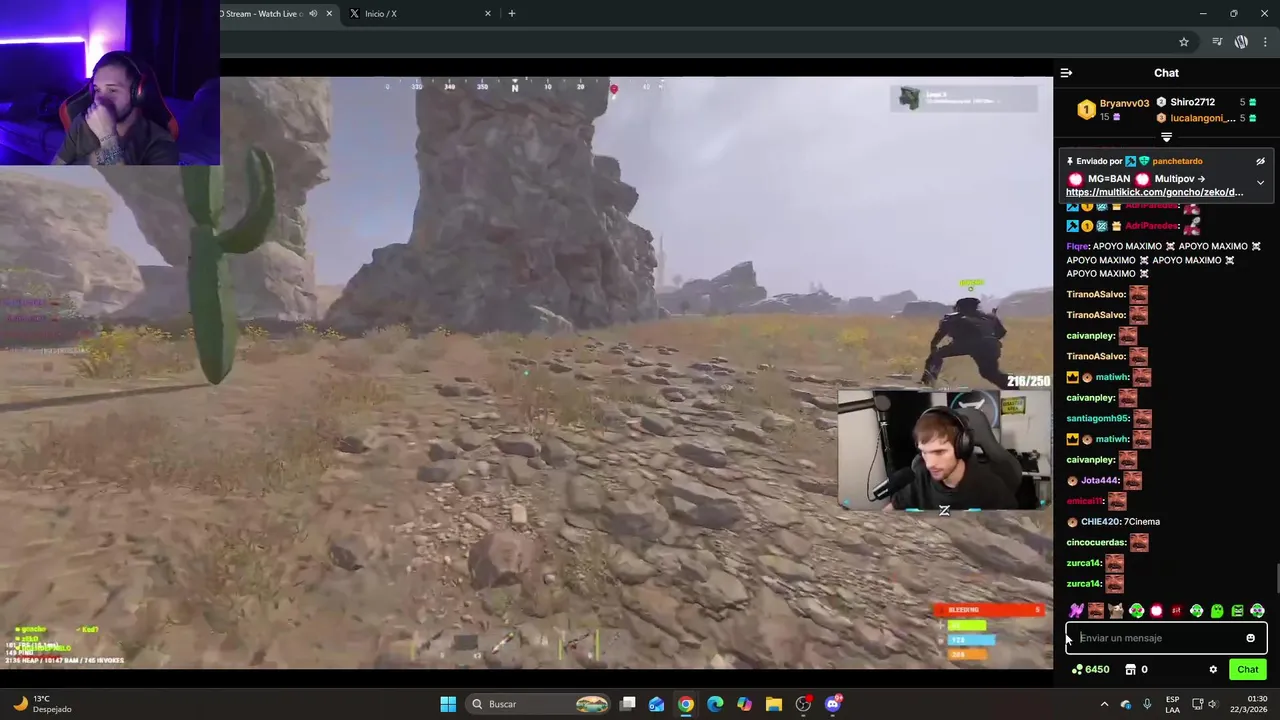1280x720 pixels.
Task: Open the Chrome three-dot menu
Action: click(x=1265, y=42)
